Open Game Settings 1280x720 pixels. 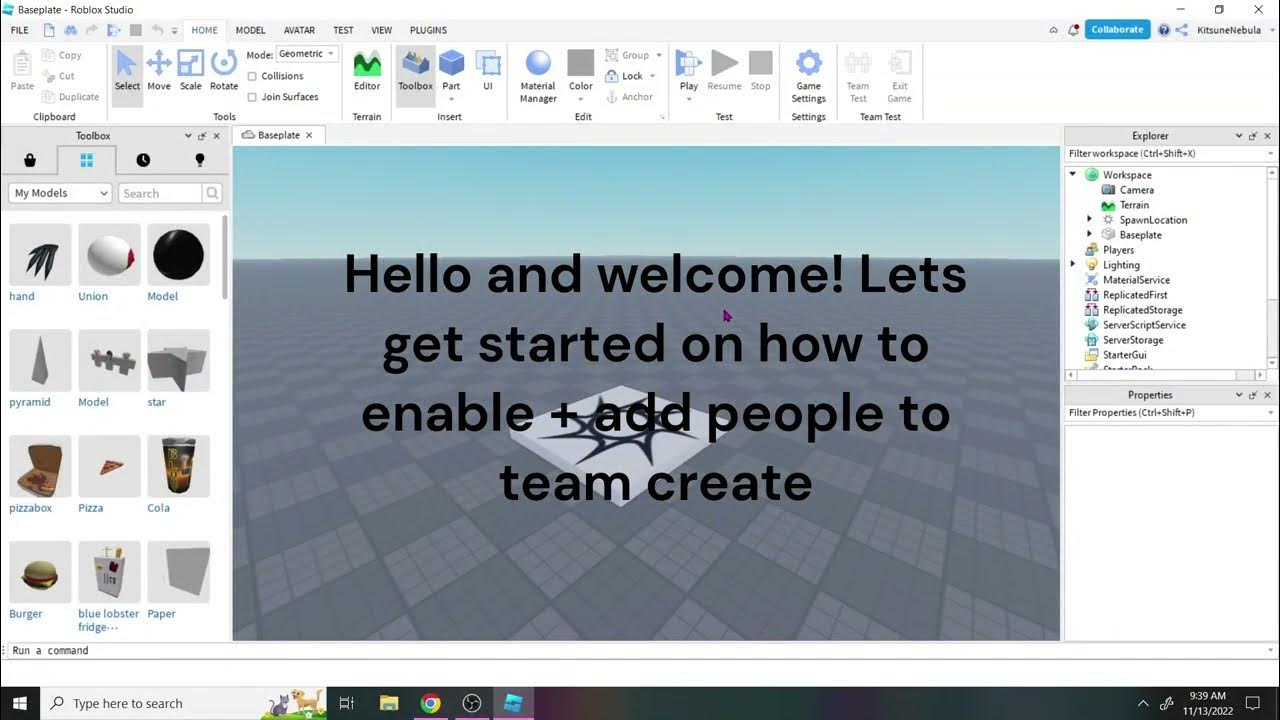pos(808,76)
